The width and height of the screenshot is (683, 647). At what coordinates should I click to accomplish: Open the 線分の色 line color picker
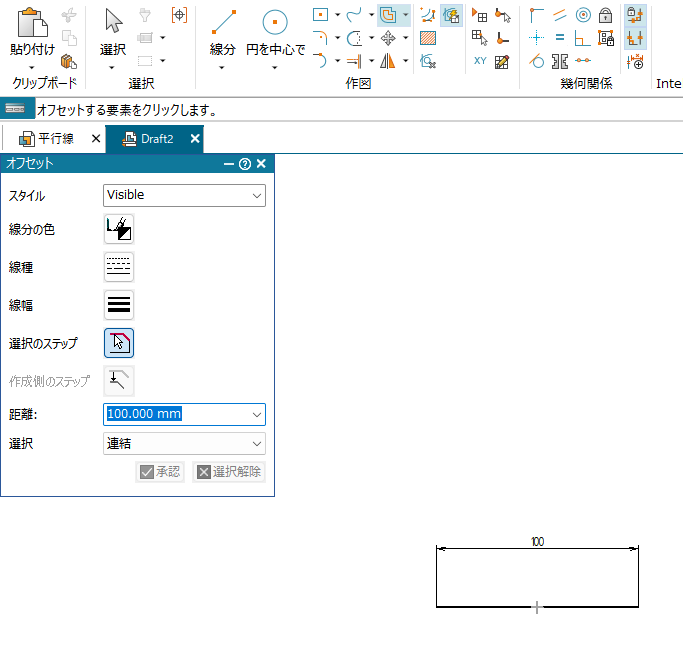119,229
